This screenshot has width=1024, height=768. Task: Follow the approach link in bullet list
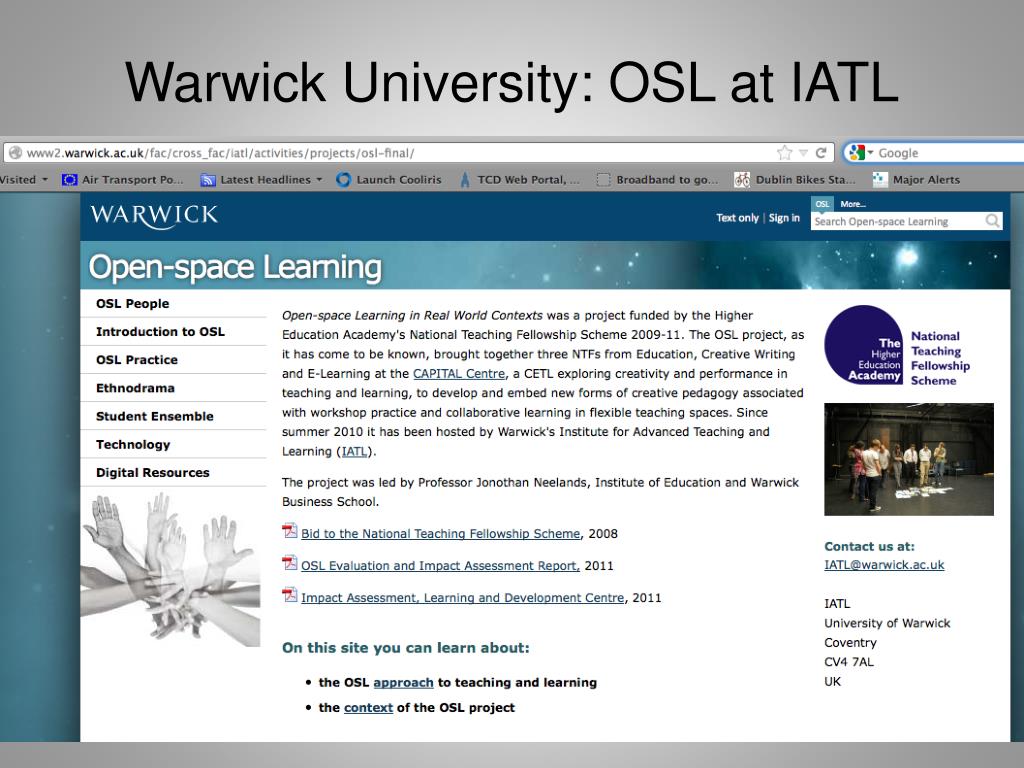tap(403, 682)
